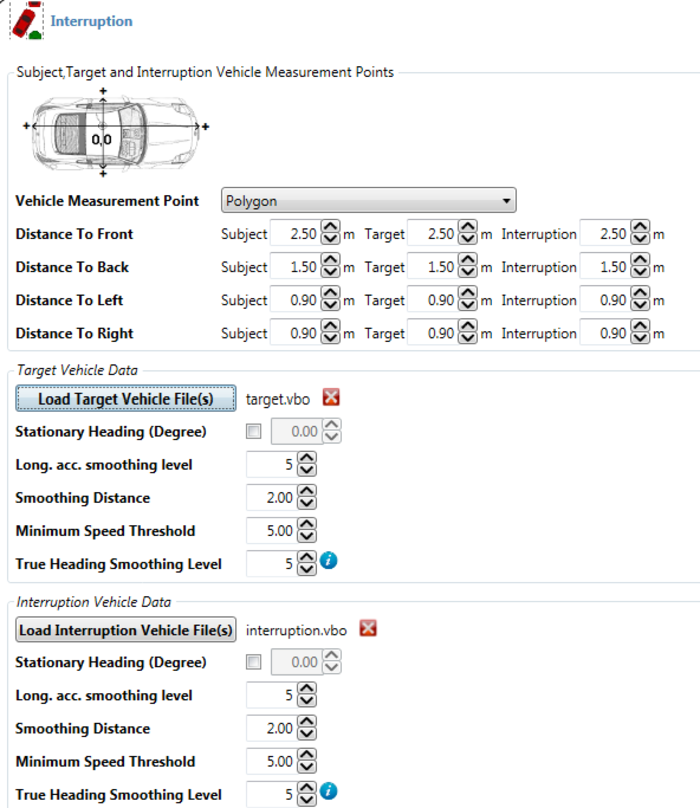This screenshot has width=700, height=808.
Task: Increase Interruption Long. acc. smoothing level
Action: (307, 688)
